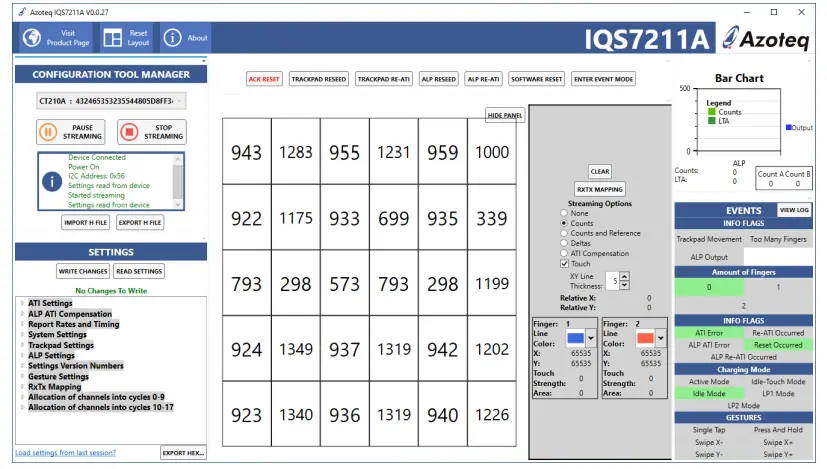
Task: Open the CT210A device dropdown
Action: pyautogui.click(x=111, y=101)
